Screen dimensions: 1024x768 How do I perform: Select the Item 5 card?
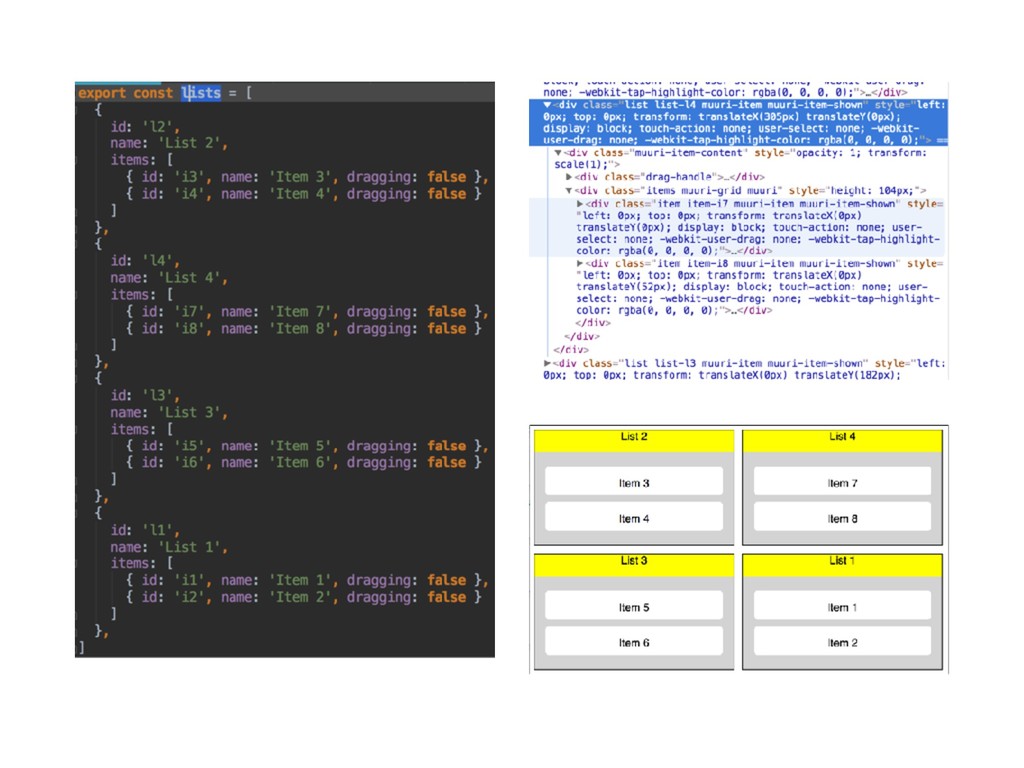634,607
